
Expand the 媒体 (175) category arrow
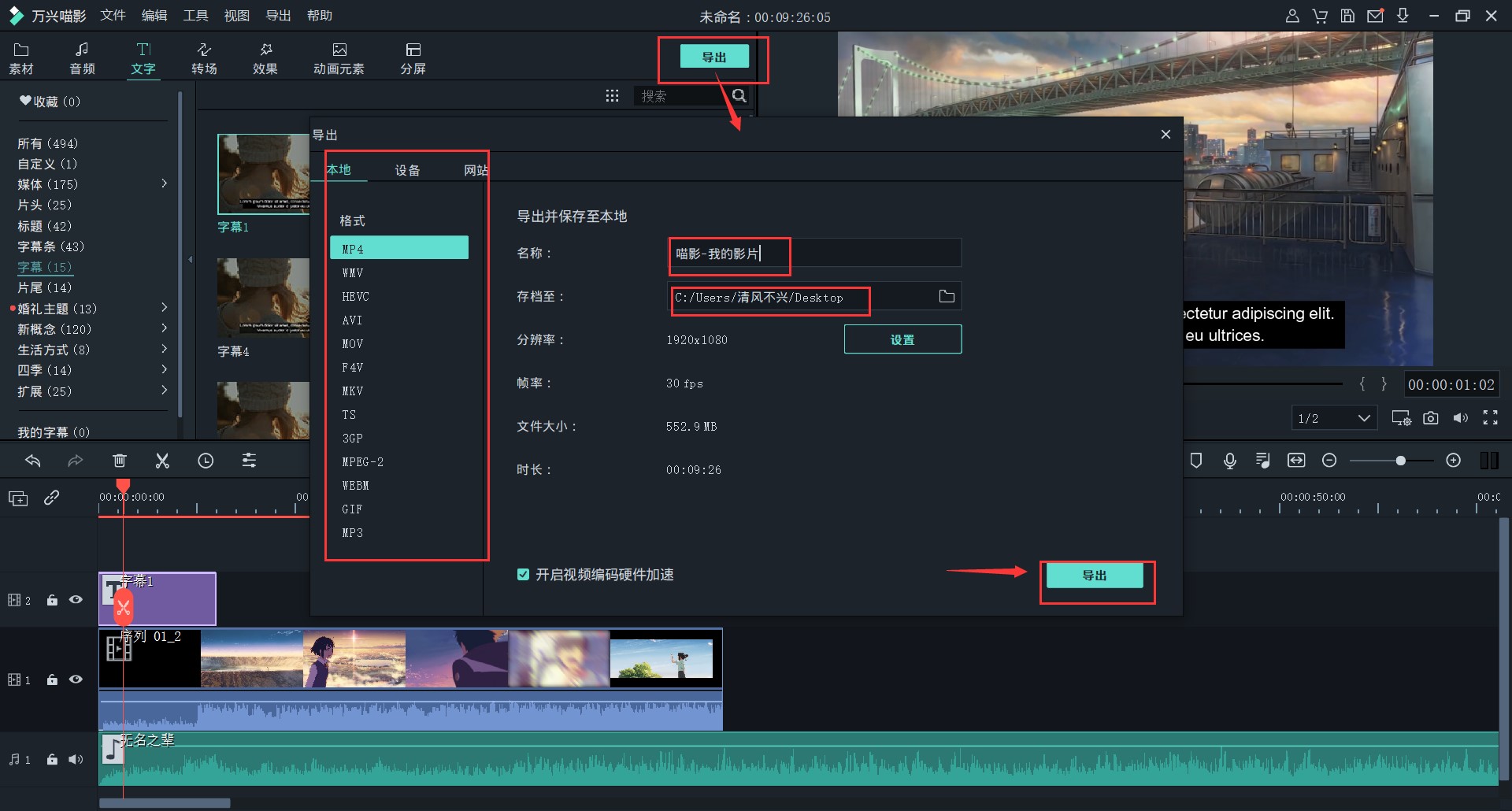coord(164,183)
